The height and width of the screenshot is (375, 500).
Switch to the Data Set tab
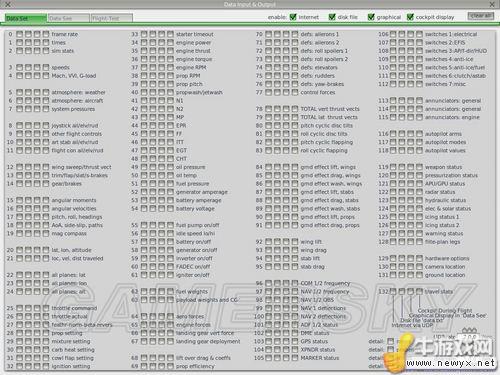point(25,18)
